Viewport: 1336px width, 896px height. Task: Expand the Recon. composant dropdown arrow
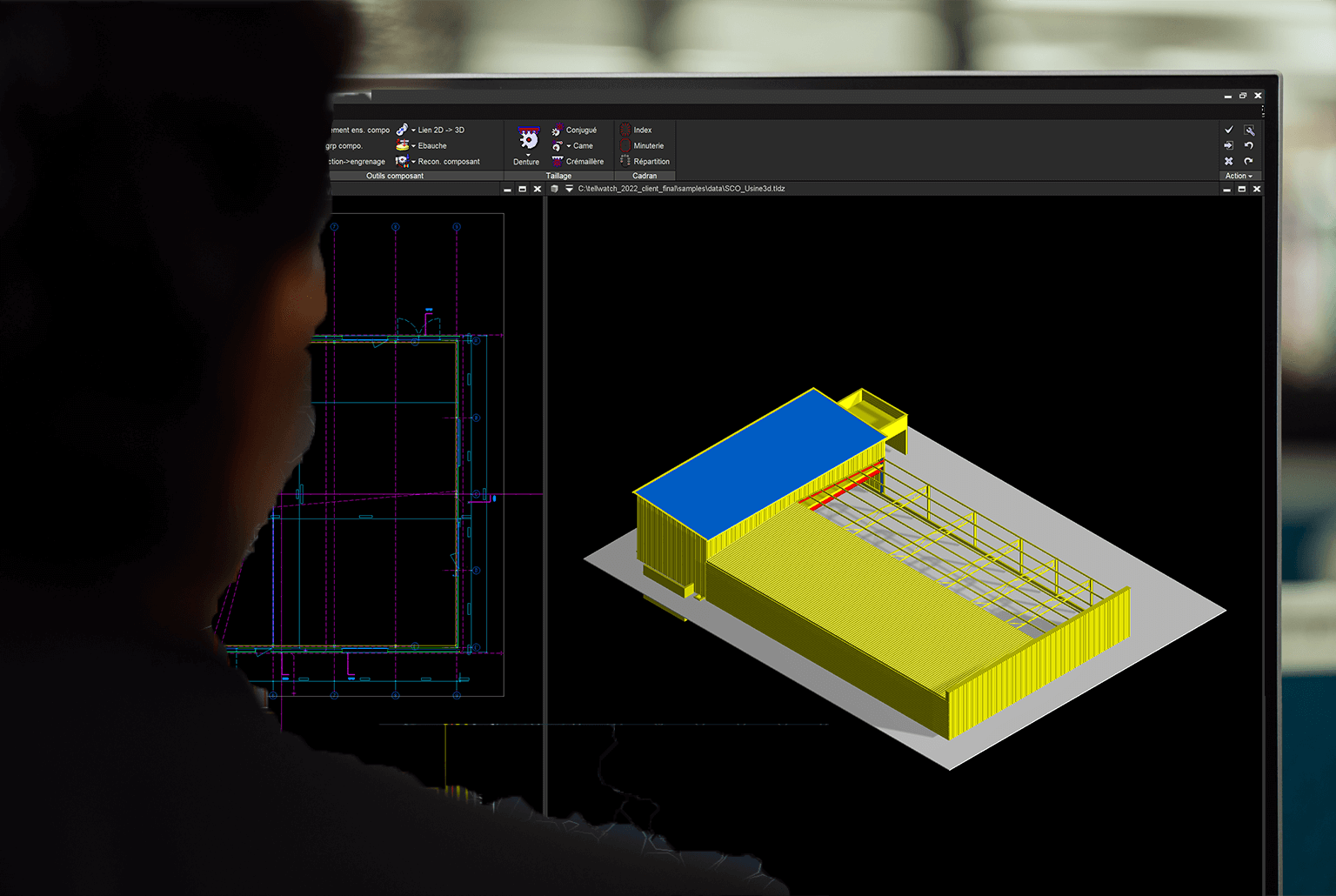click(x=413, y=162)
